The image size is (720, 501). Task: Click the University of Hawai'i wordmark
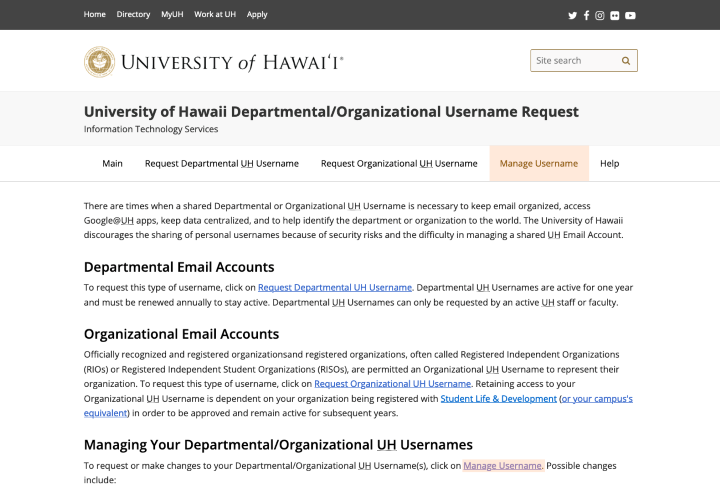click(232, 62)
